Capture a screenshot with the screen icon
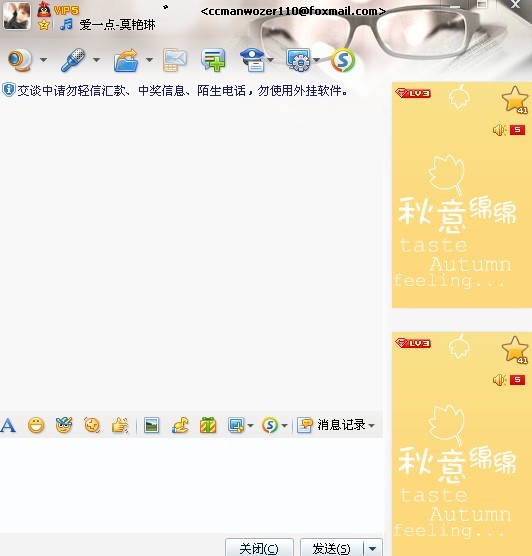The image size is (532, 556). pyautogui.click(x=236, y=425)
